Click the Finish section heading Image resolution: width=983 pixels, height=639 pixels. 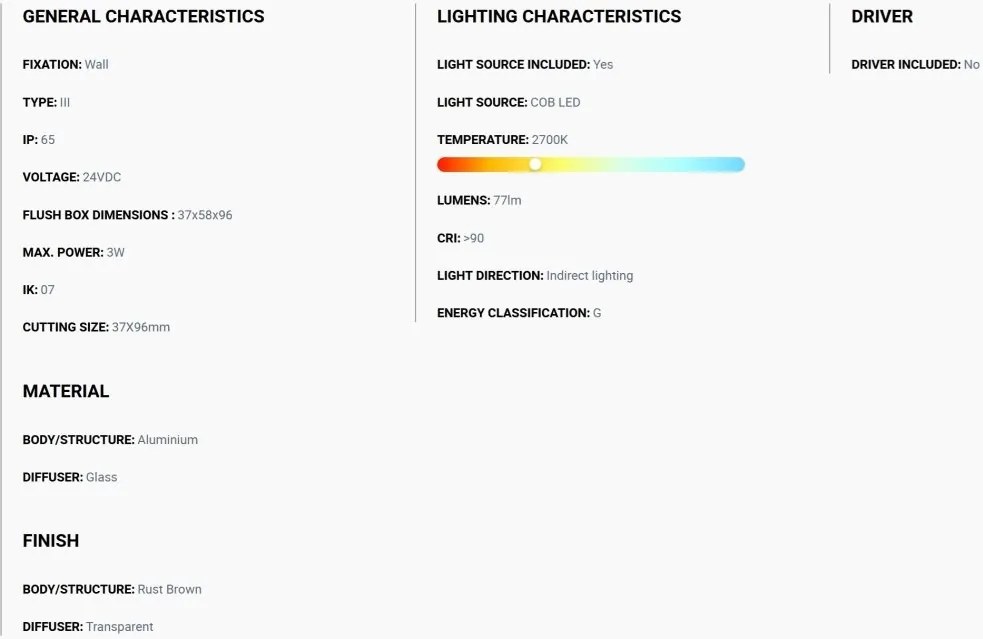click(x=51, y=541)
